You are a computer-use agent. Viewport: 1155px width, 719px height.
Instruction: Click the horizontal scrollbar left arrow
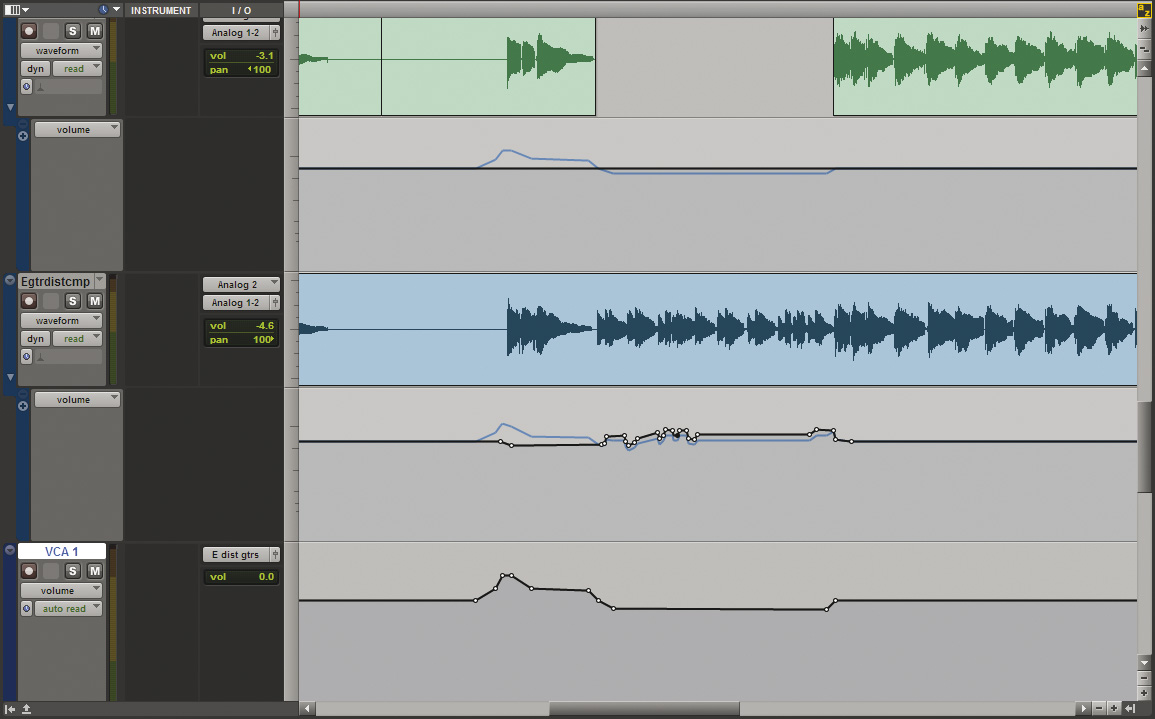[x=307, y=709]
